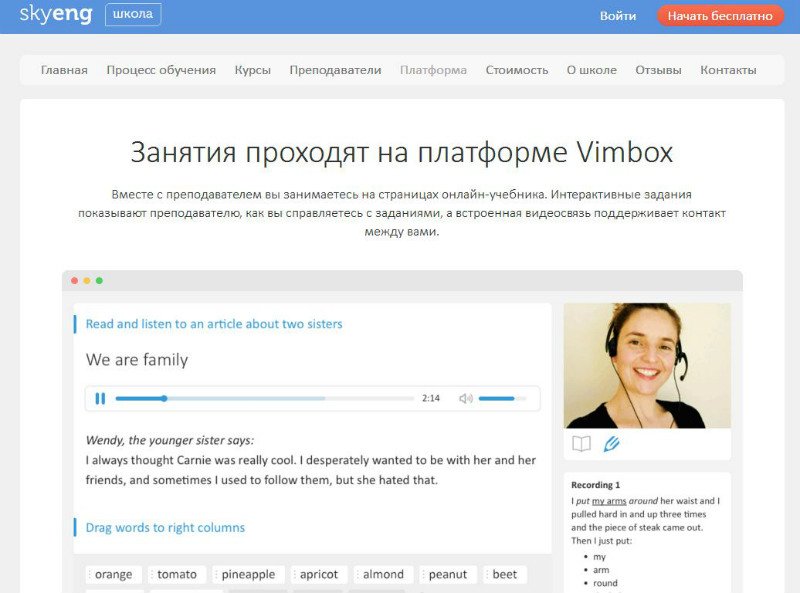
Task: Select the pencil notes icon under video
Action: pos(611,444)
